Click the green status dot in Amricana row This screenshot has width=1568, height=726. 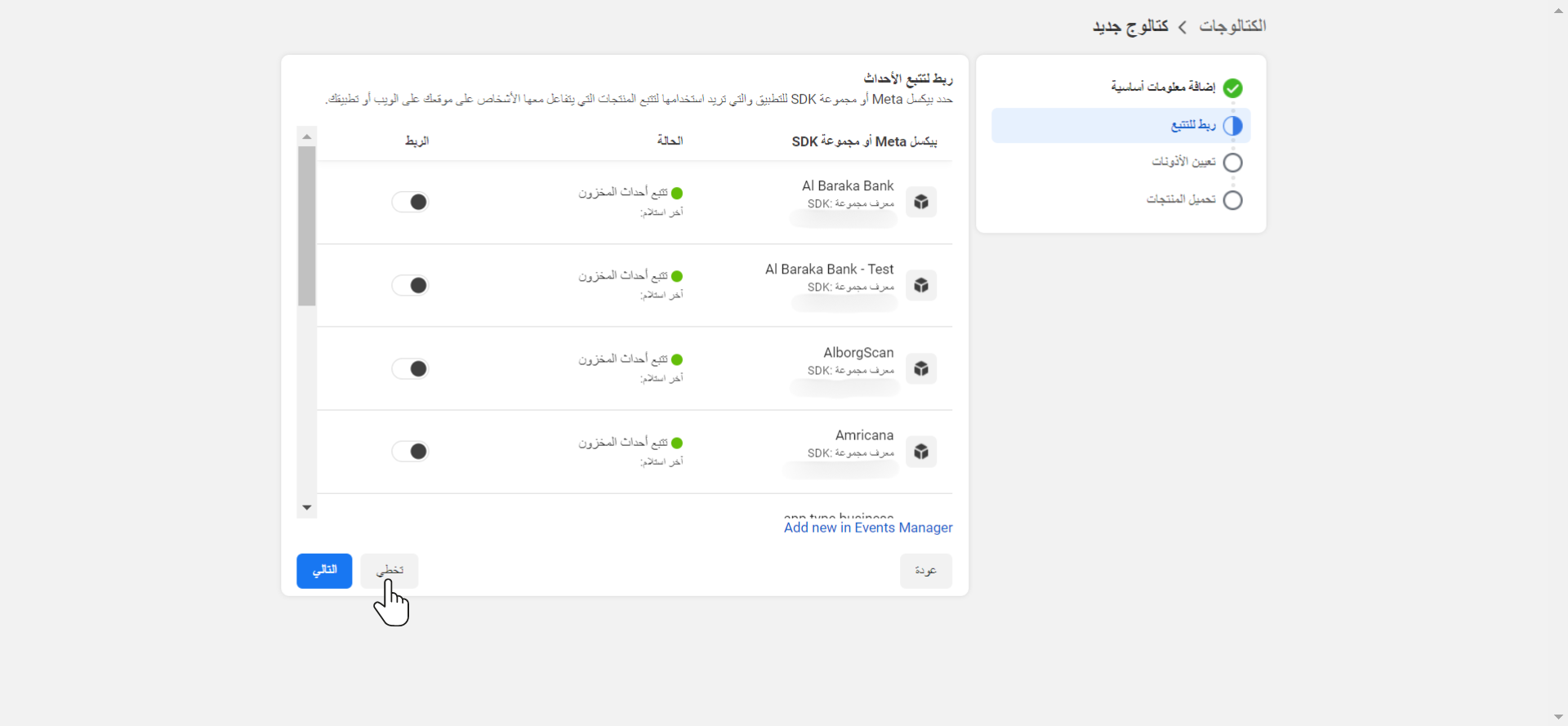[677, 443]
